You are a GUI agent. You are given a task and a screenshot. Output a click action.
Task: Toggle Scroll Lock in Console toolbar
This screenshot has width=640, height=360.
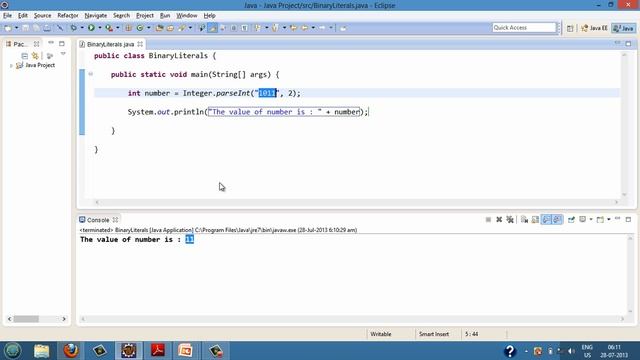click(x=535, y=220)
